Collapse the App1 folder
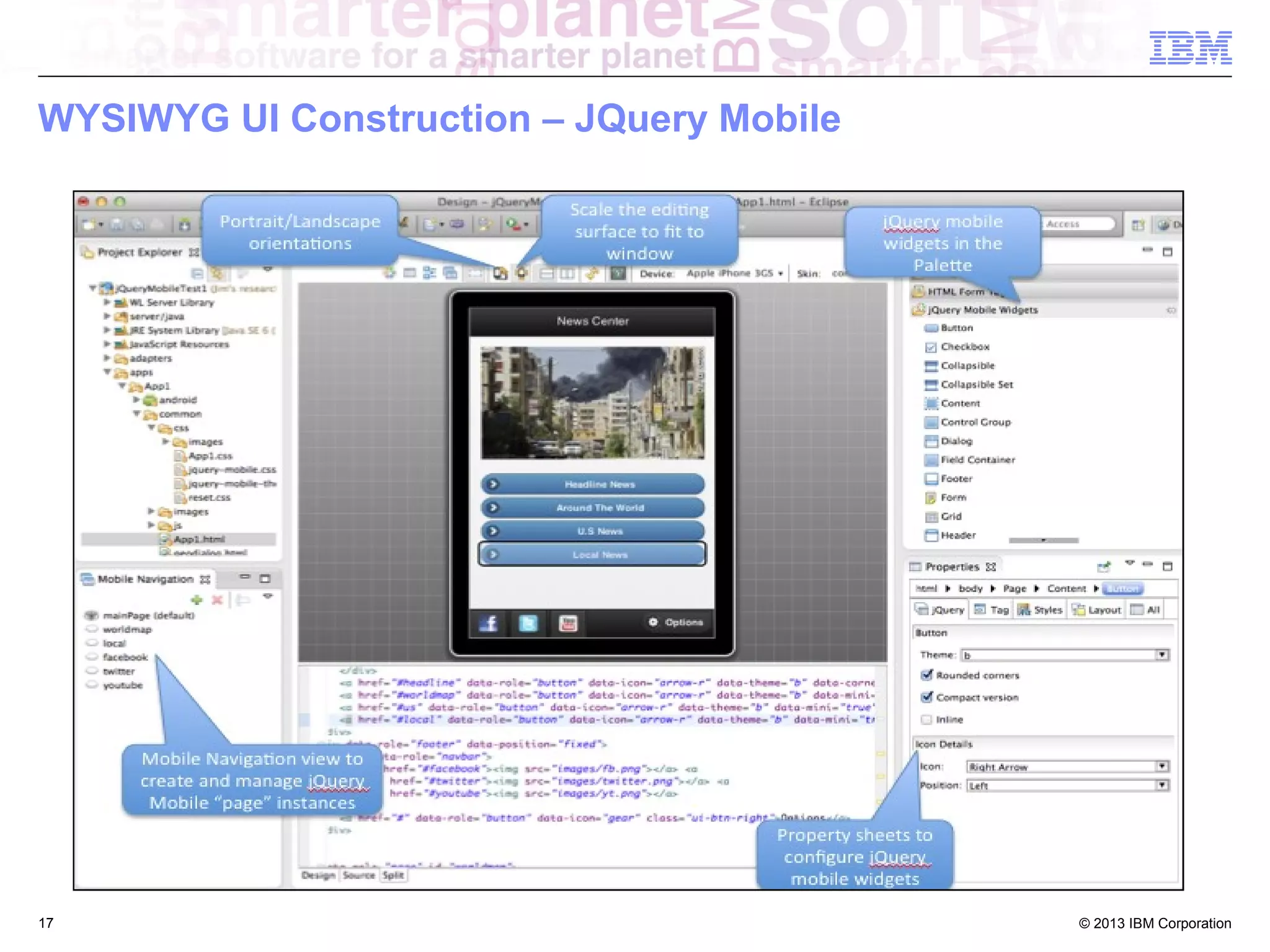 point(122,386)
